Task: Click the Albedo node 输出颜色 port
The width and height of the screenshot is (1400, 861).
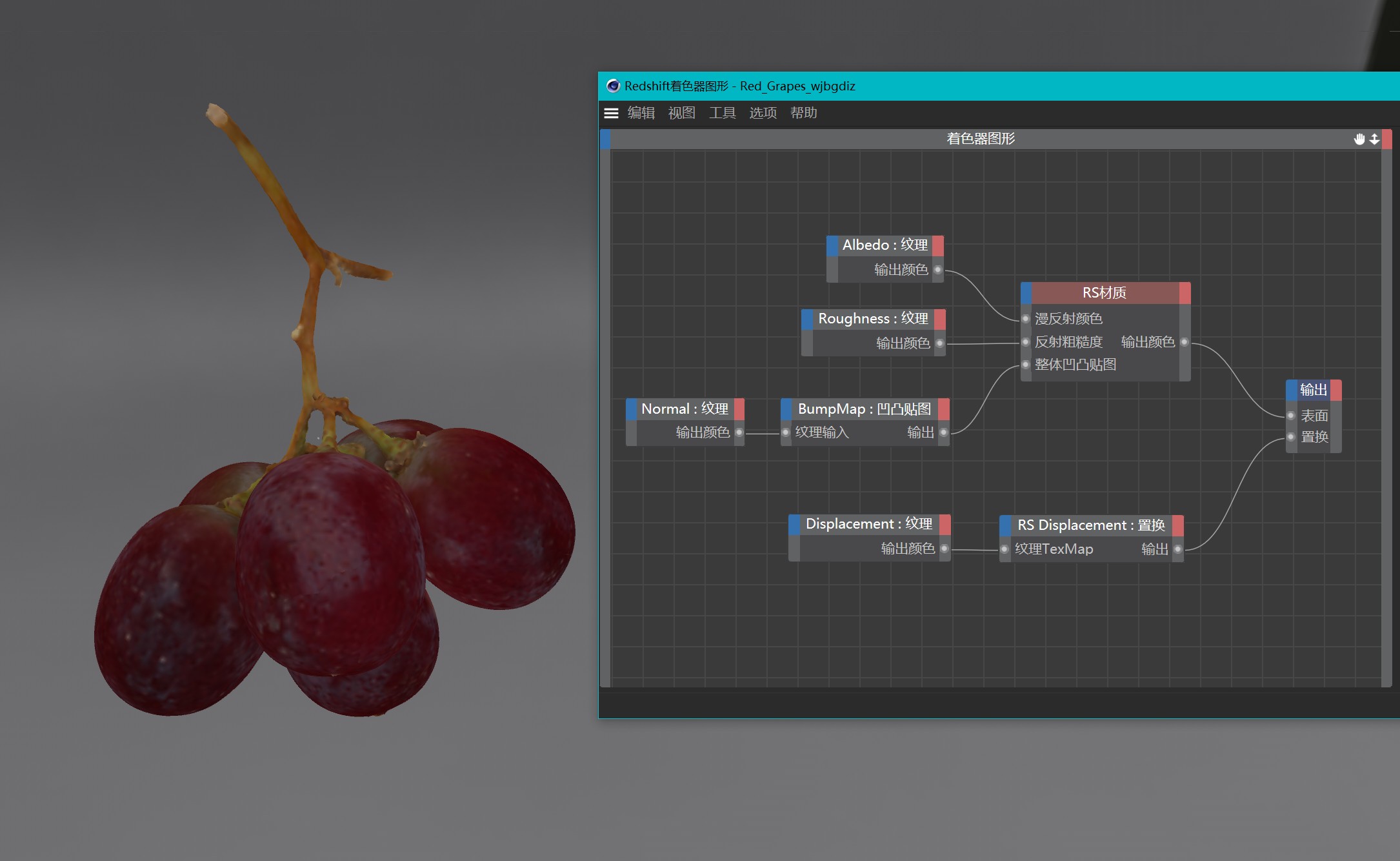Action: (938, 270)
